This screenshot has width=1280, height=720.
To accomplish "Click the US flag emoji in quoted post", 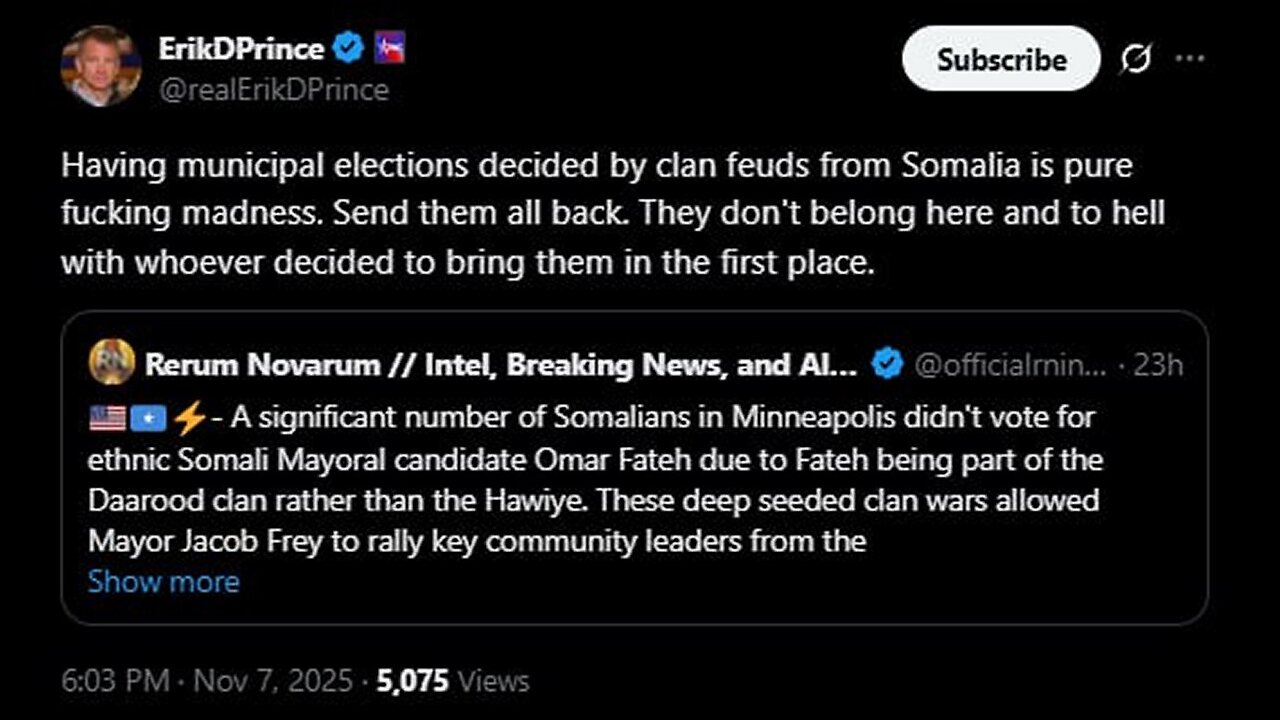I will pyautogui.click(x=107, y=418).
